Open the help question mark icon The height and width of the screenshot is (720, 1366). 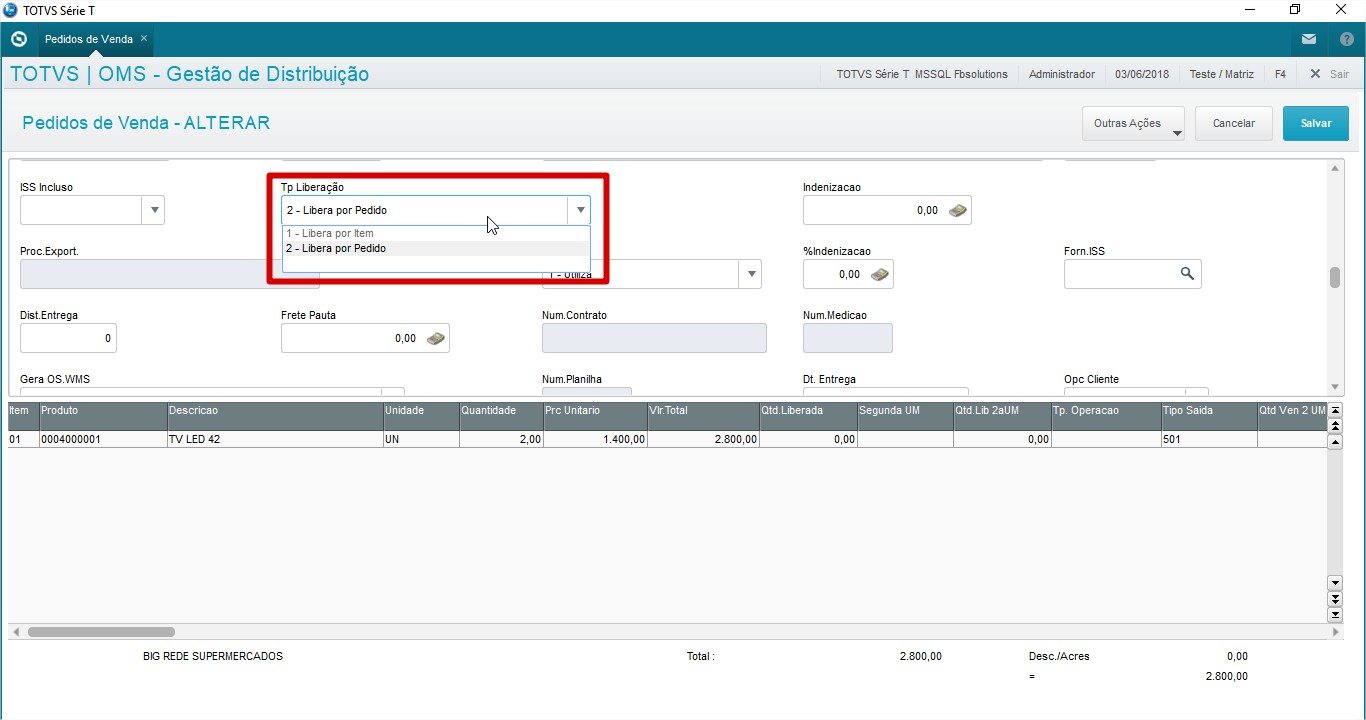[1346, 39]
